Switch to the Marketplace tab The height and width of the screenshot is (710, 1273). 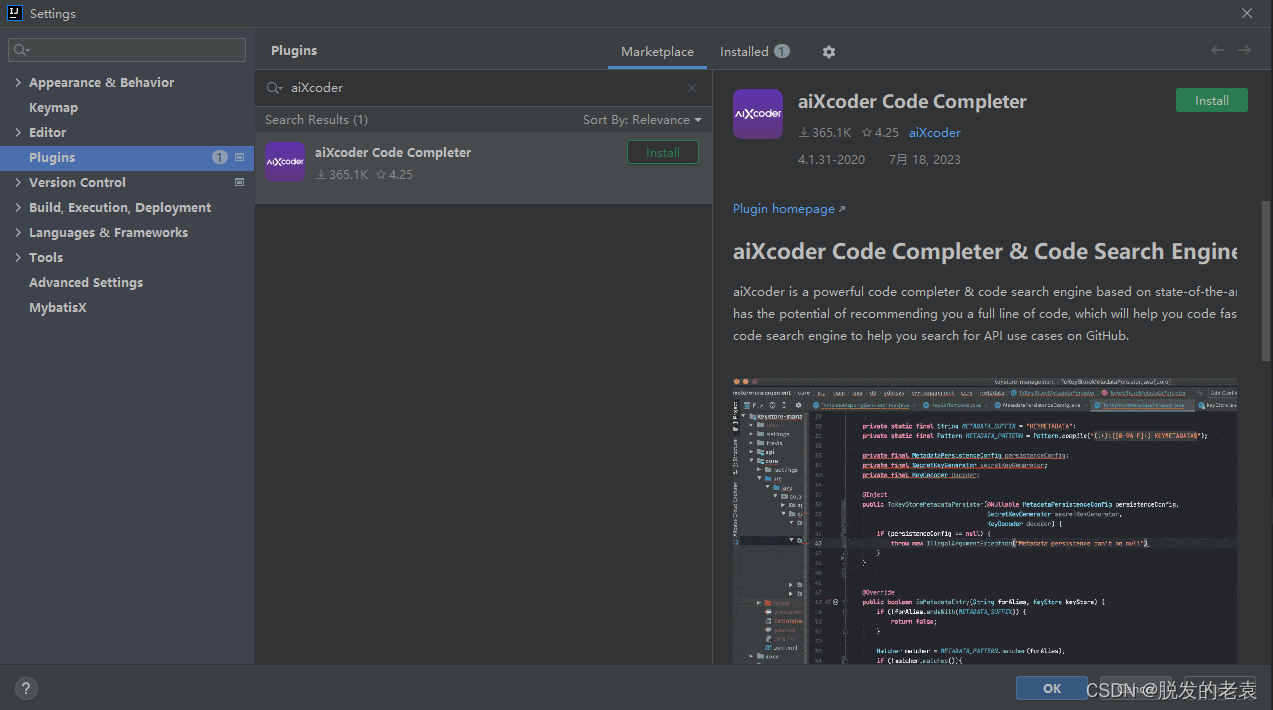(657, 51)
